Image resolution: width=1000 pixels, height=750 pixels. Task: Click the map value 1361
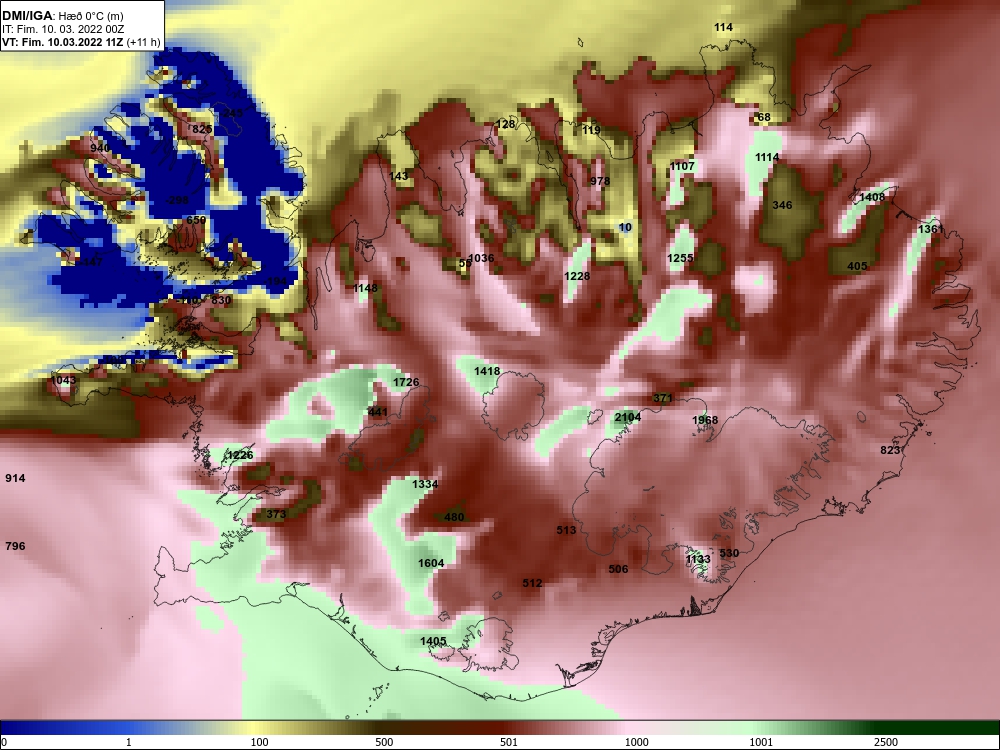[930, 229]
